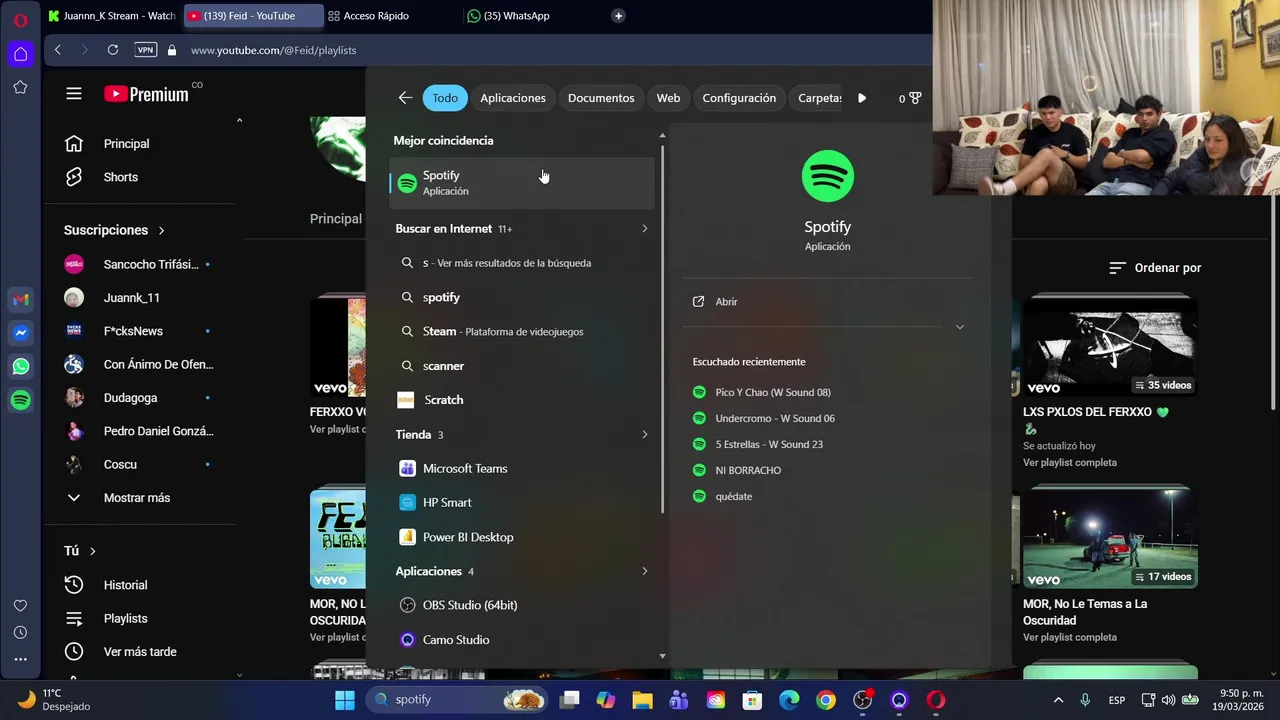1280x720 pixels.
Task: Open the Spotify best match result
Action: tap(522, 183)
